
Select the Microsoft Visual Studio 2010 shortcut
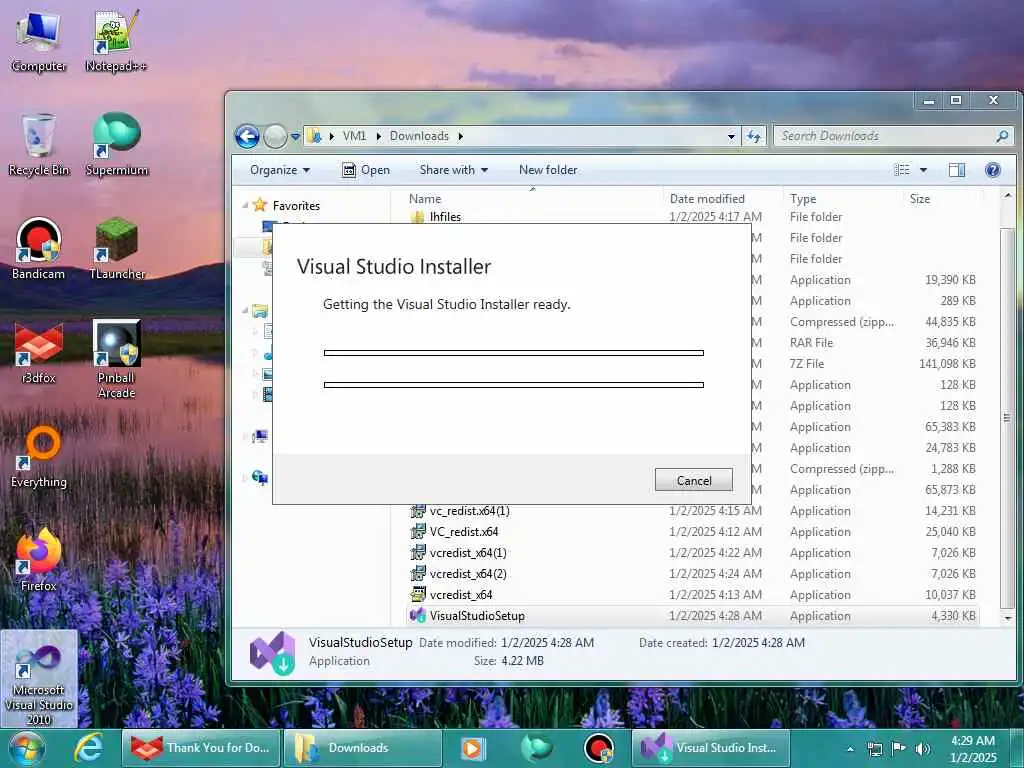(x=39, y=681)
